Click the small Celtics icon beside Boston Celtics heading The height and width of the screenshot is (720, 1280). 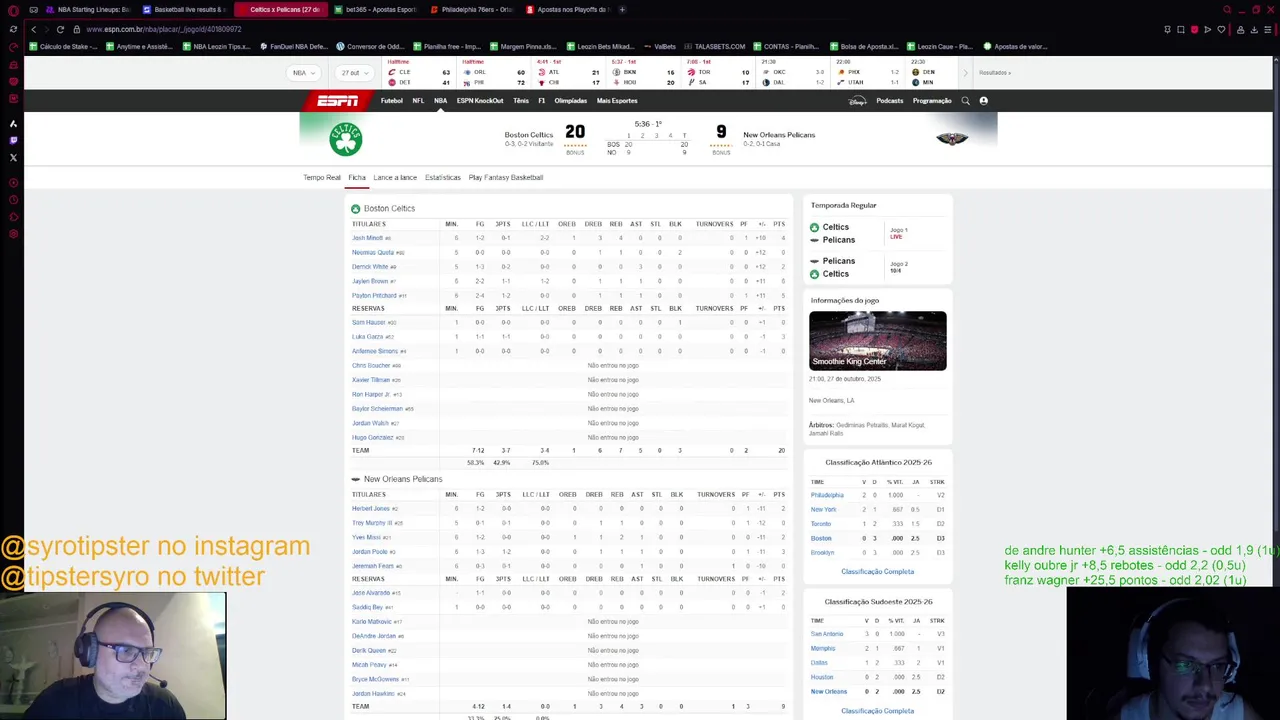(355, 209)
